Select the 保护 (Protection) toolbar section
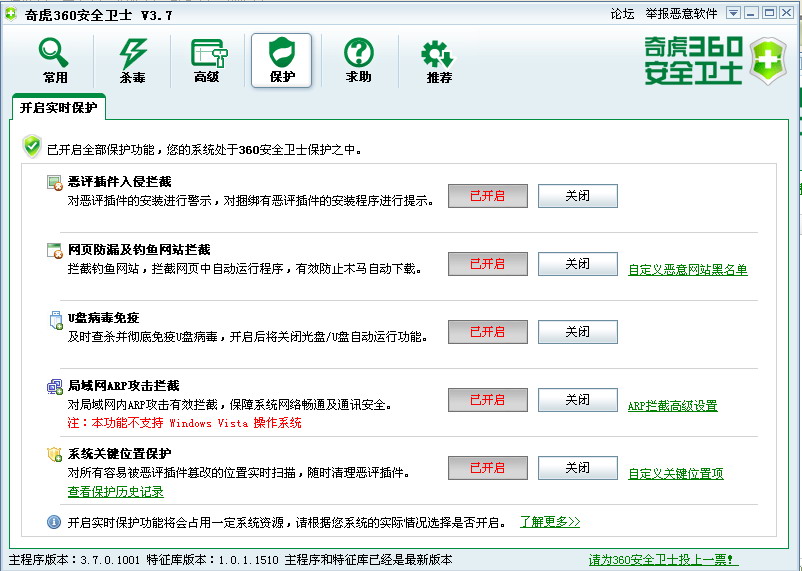Screen dimensions: 802x571 point(281,60)
